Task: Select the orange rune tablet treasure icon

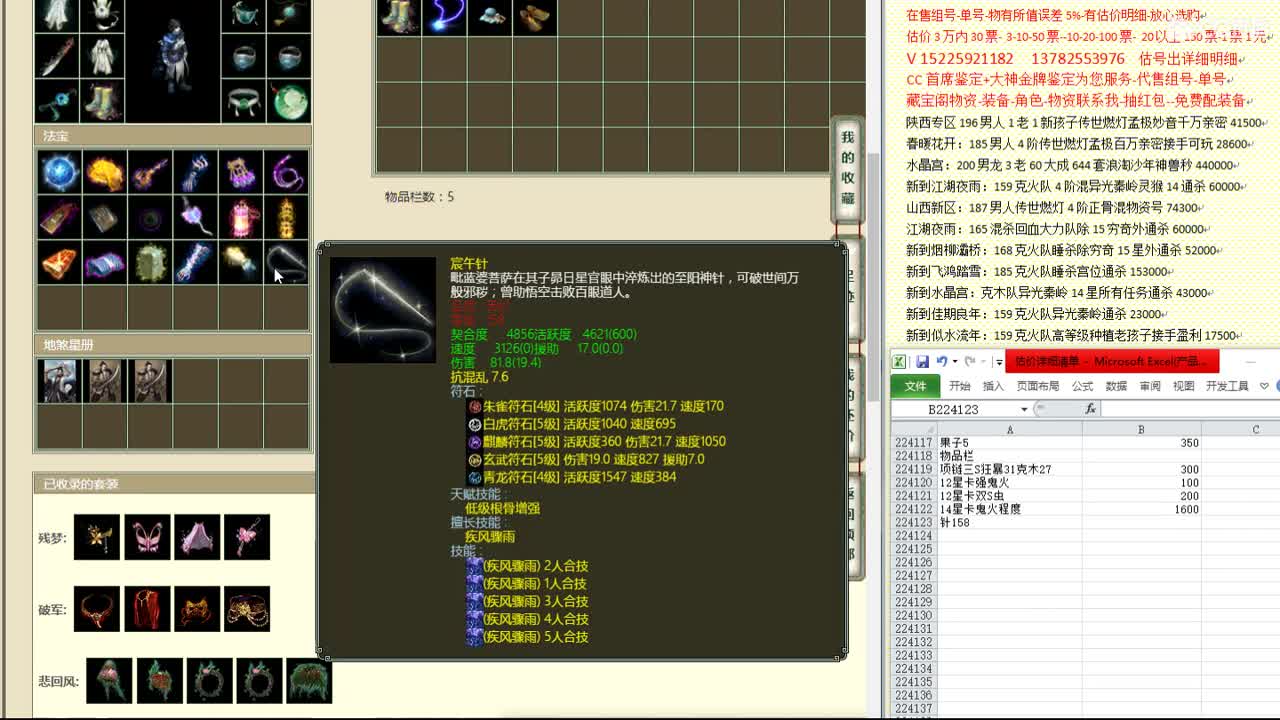Action: [x=60, y=262]
